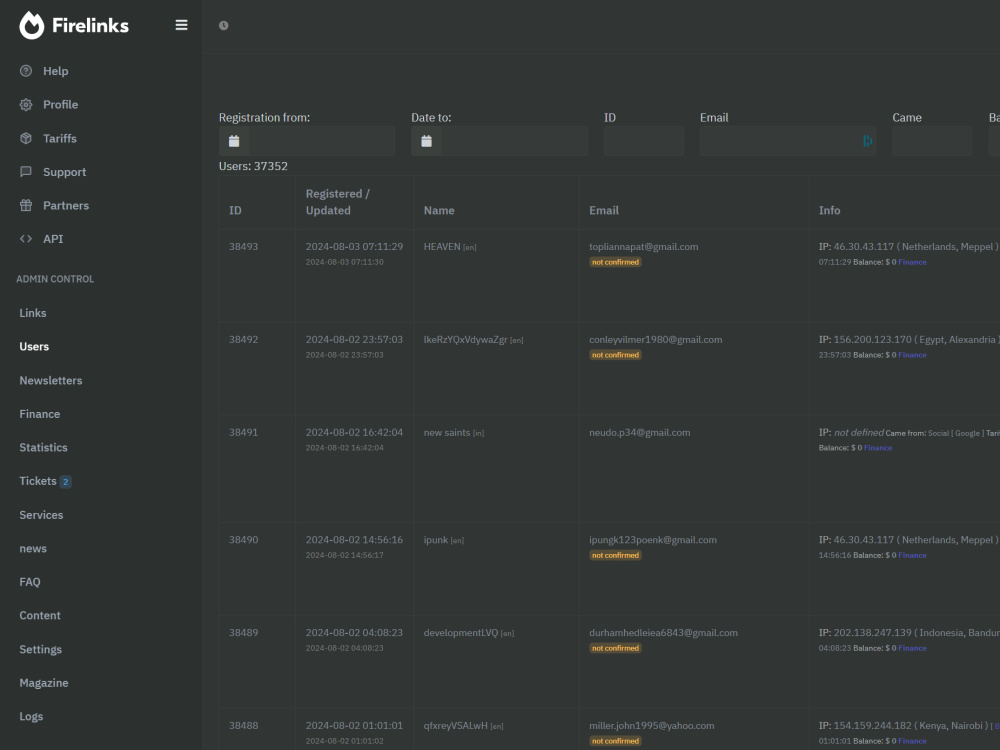Focus the Date to input field

[x=514, y=141]
